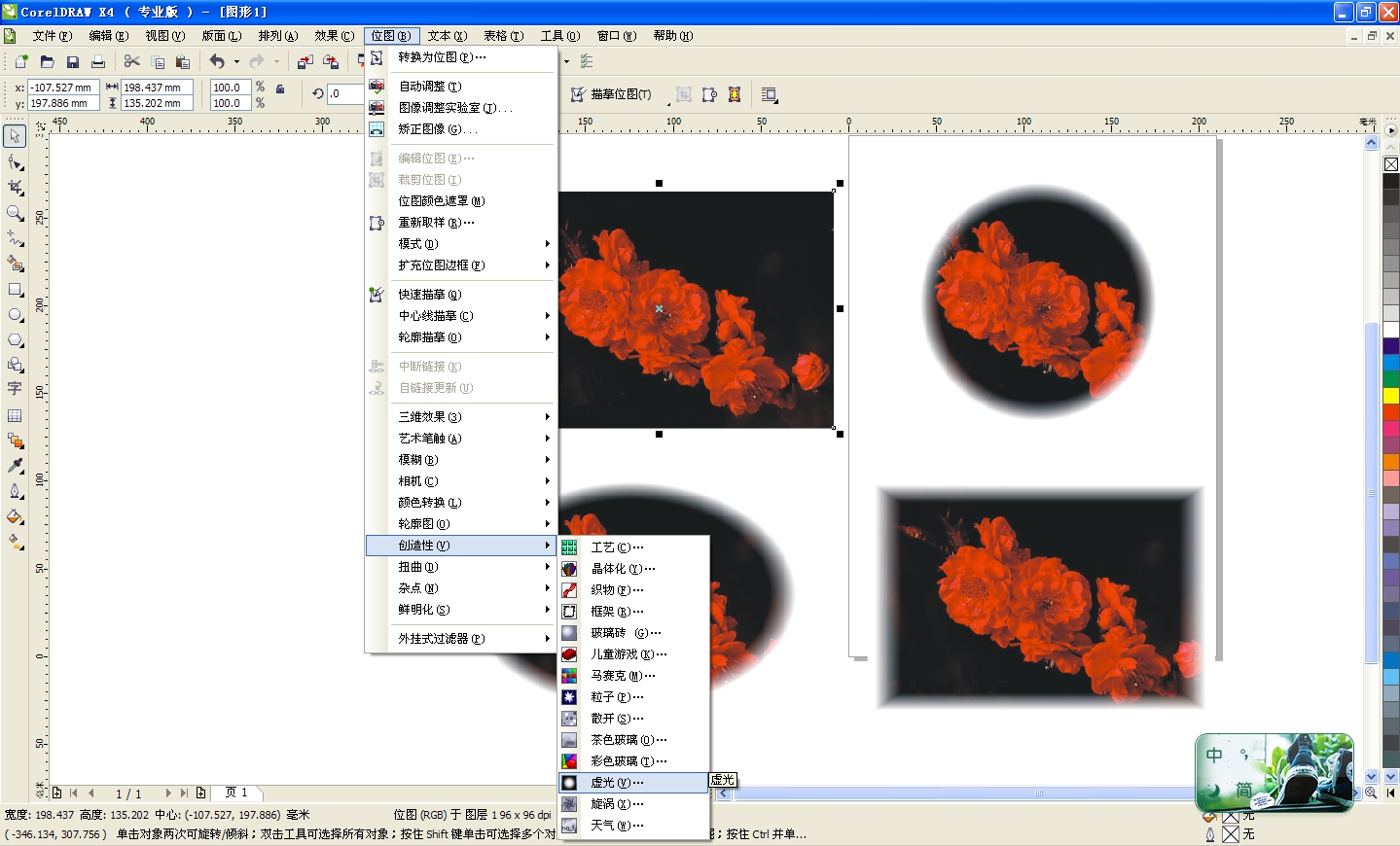Select the Outline pen tool

click(x=15, y=491)
